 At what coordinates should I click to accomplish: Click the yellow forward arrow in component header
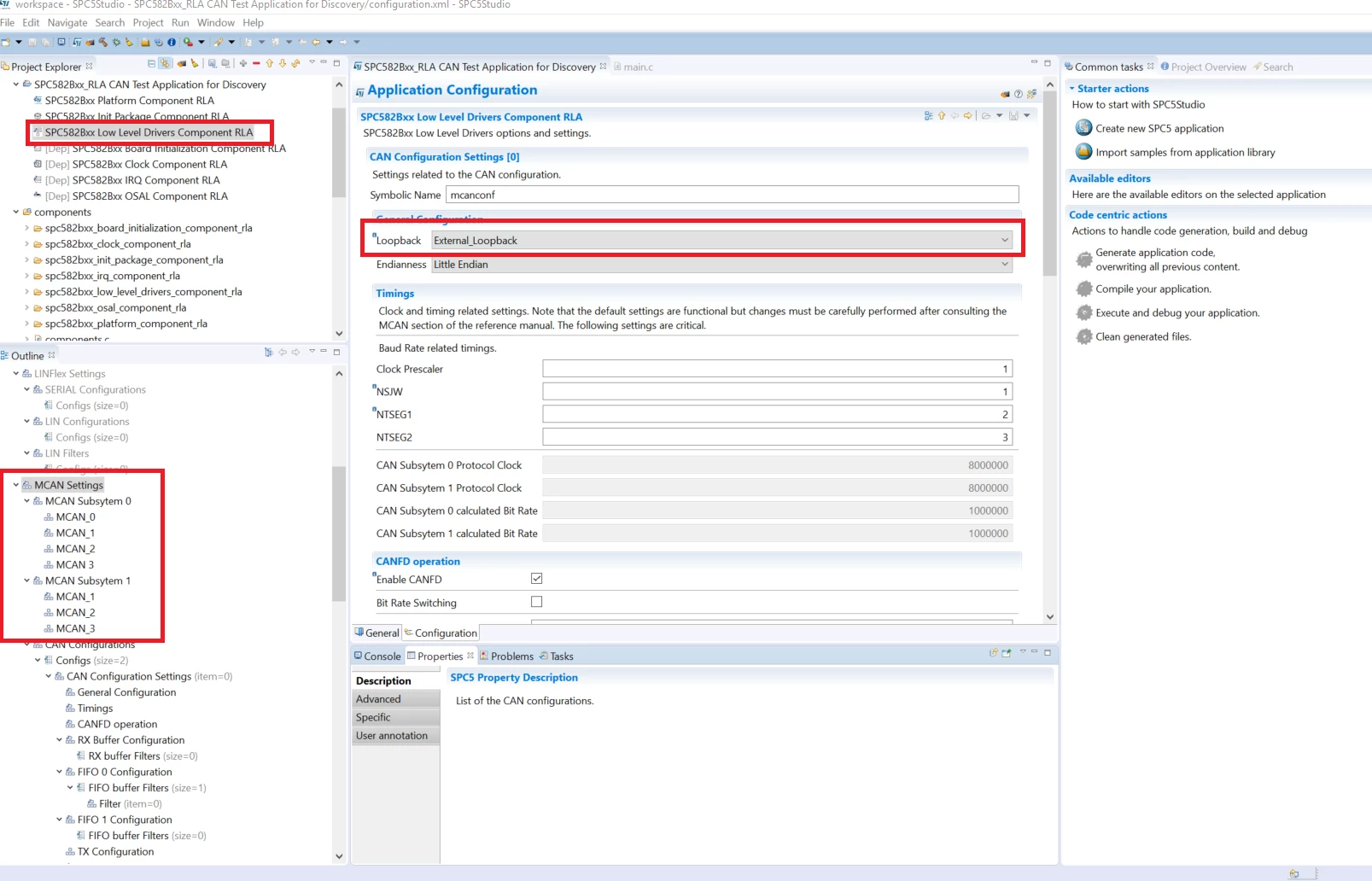967,116
